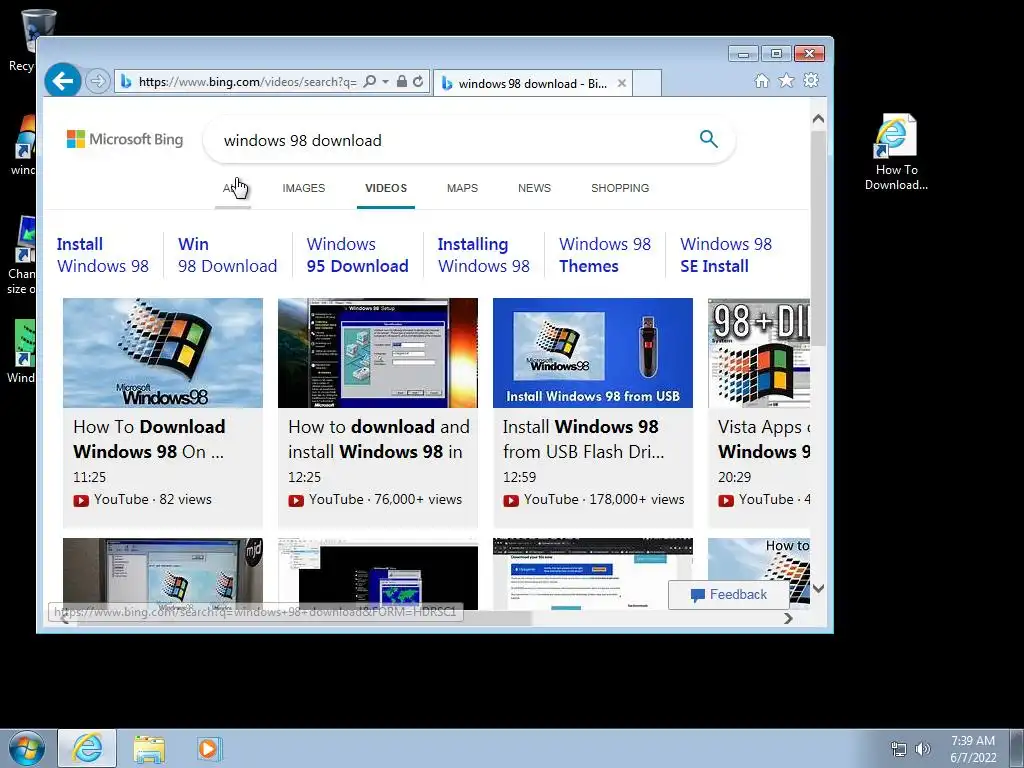
Task: Click the Windows Start button
Action: (x=26, y=748)
